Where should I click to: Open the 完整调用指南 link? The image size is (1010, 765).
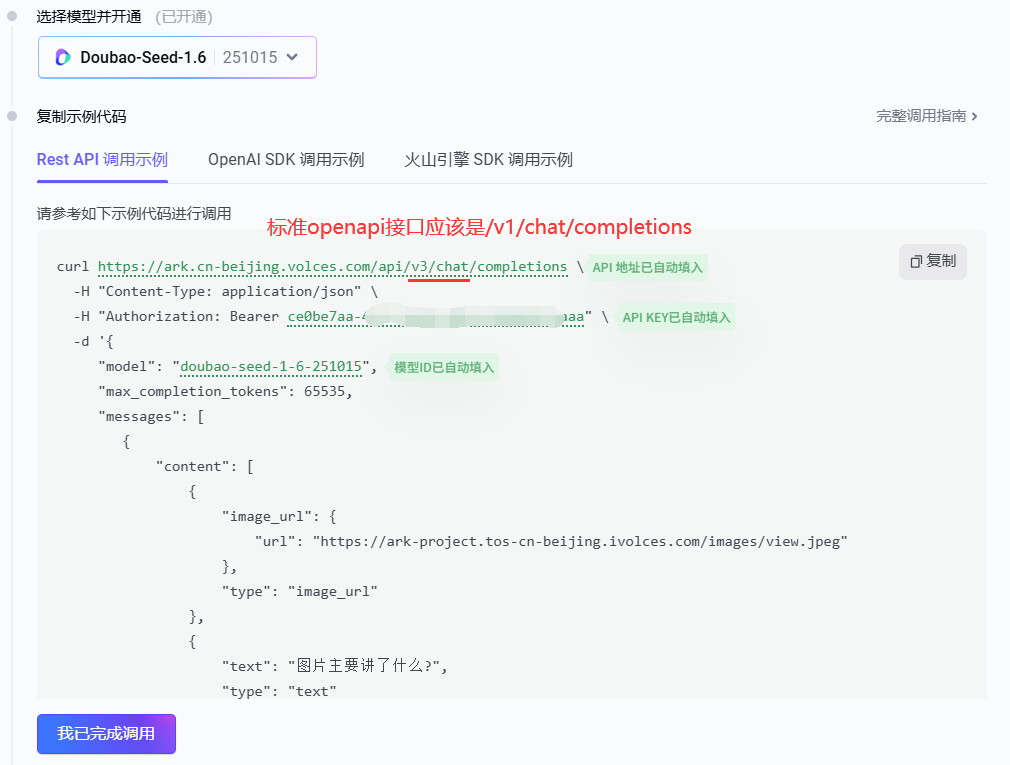[920, 116]
